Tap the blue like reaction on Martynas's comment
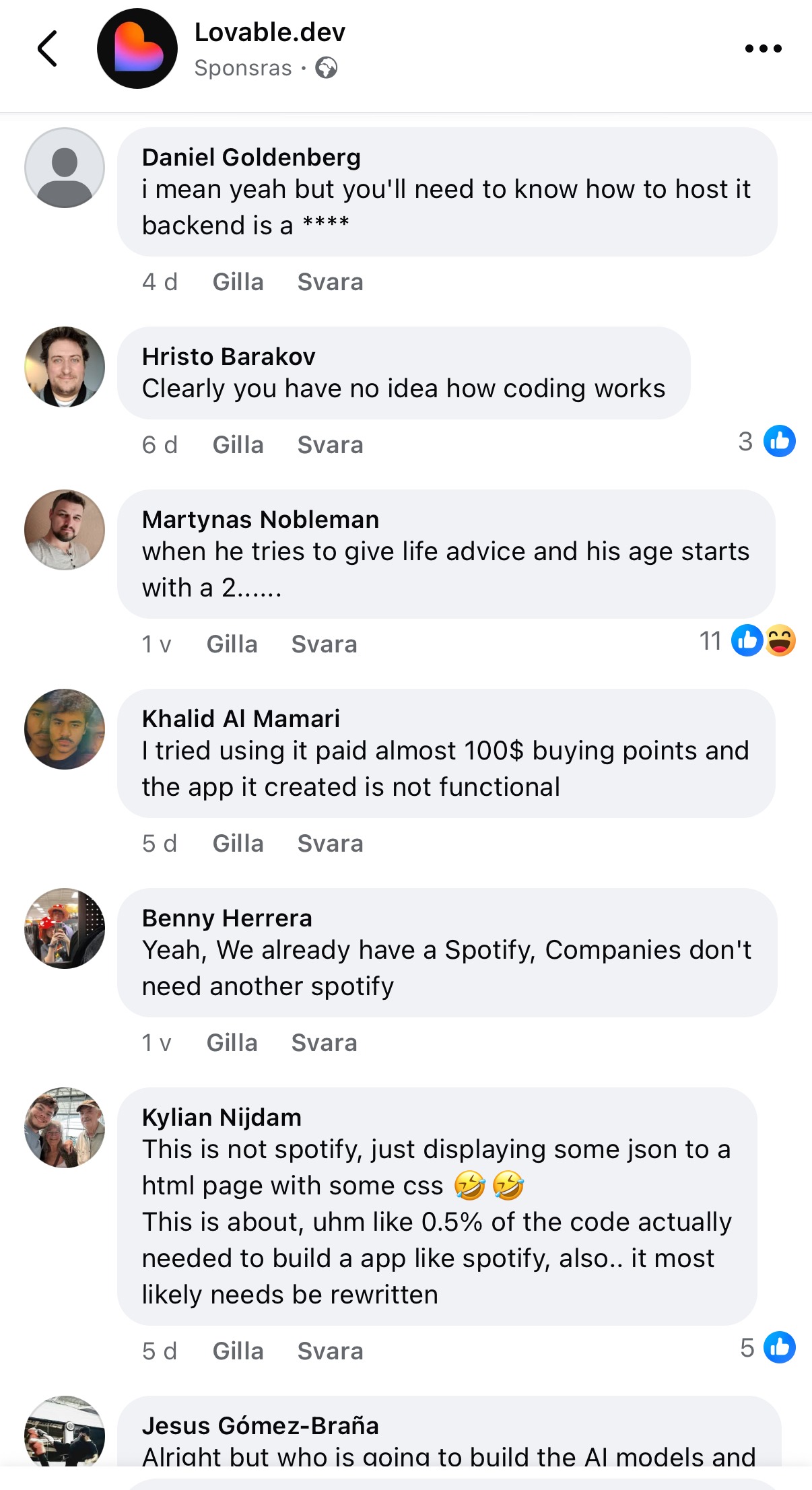This screenshot has height=1490, width=812. click(x=747, y=640)
